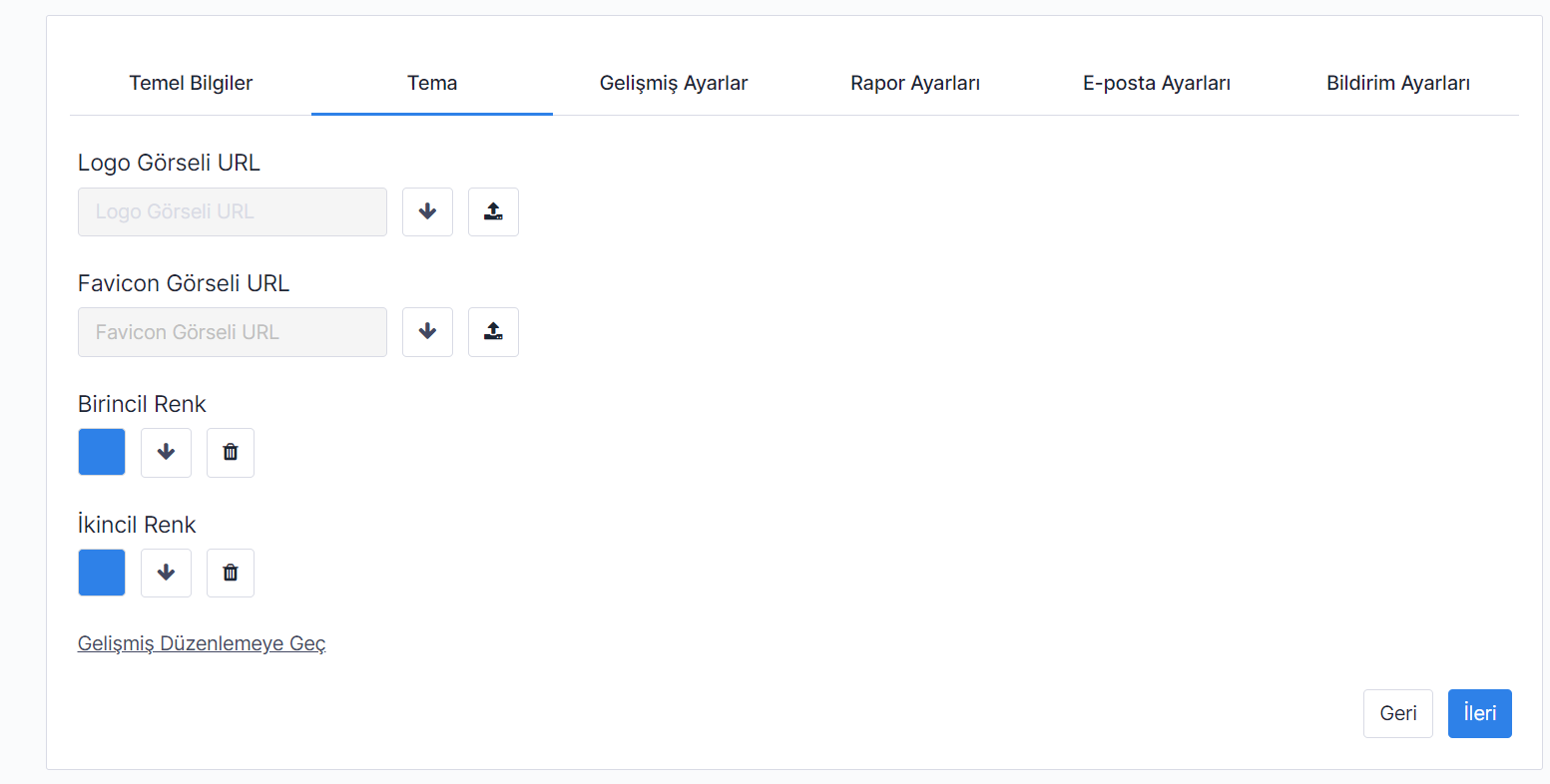The image size is (1550, 784).
Task: Open the İkincil Renk color swatch
Action: click(x=102, y=573)
